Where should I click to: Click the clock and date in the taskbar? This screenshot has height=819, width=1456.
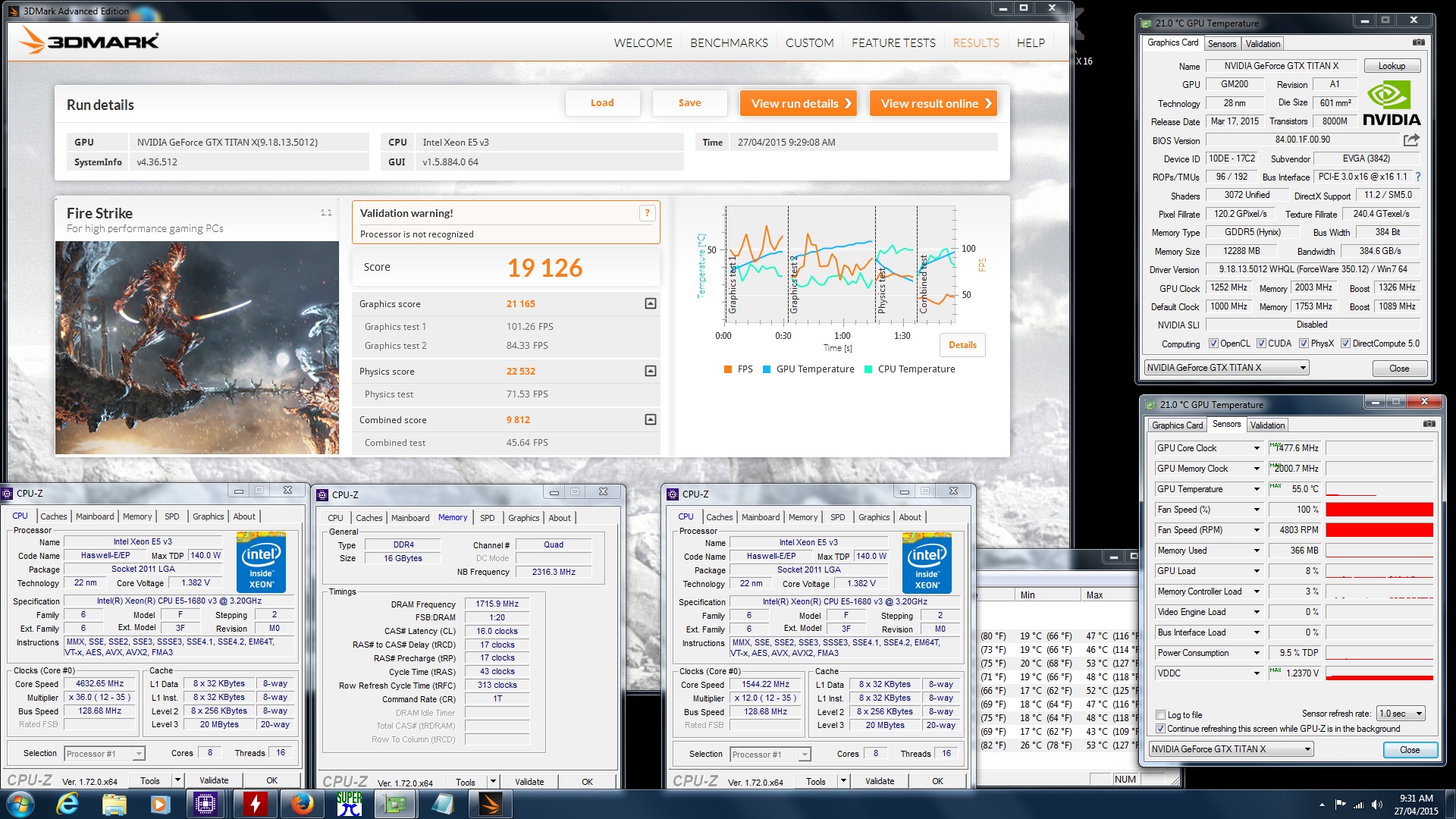[1416, 805]
